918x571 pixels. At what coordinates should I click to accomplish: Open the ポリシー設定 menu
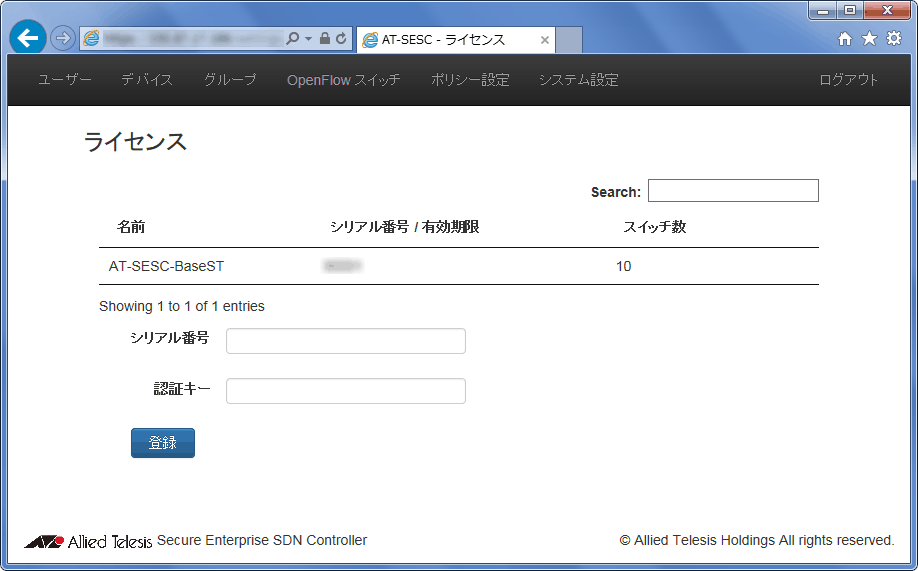(x=470, y=80)
